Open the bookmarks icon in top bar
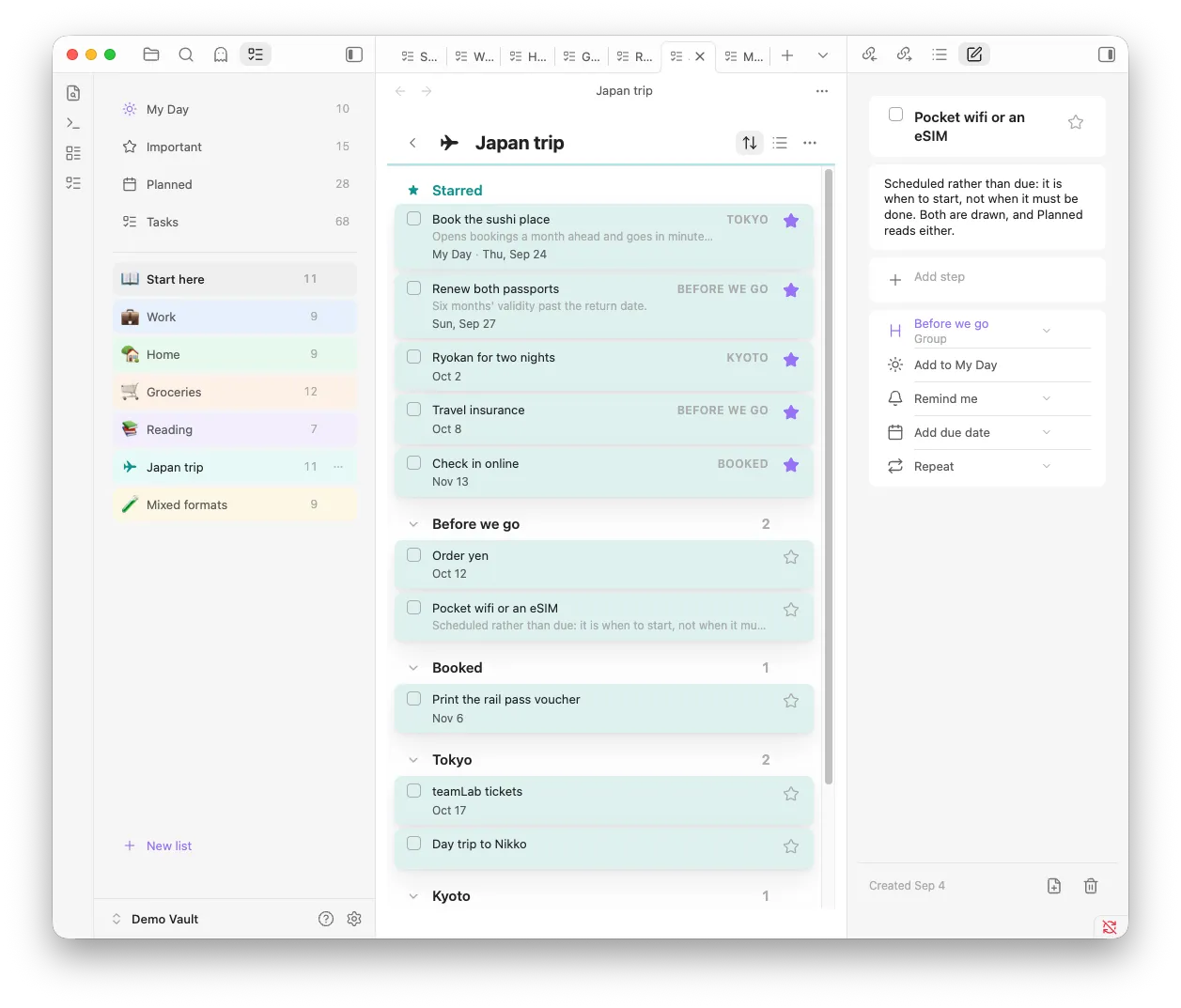Screen dimensions: 1181x1008 click(221, 54)
